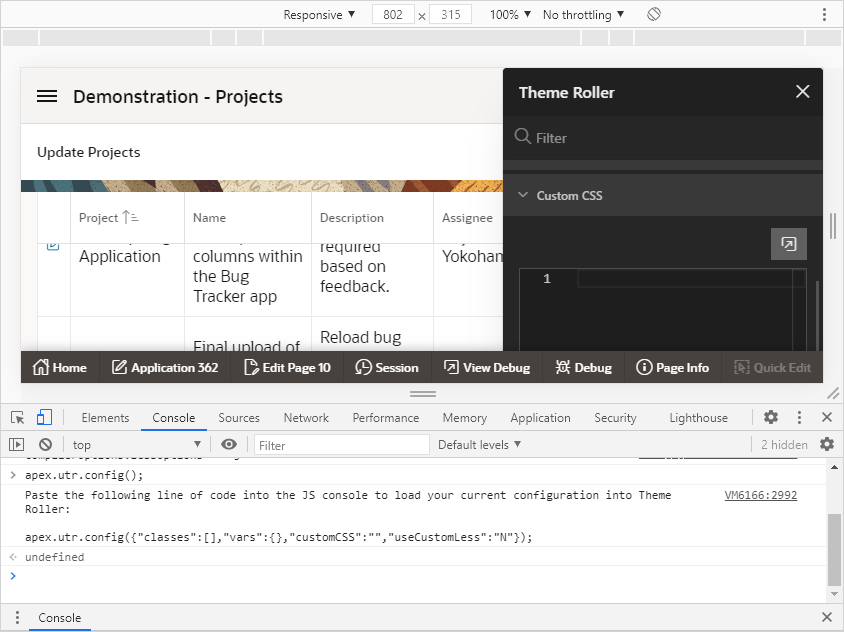The height and width of the screenshot is (632, 844).
Task: Click the 2 hidden messages indicator
Action: point(784,445)
